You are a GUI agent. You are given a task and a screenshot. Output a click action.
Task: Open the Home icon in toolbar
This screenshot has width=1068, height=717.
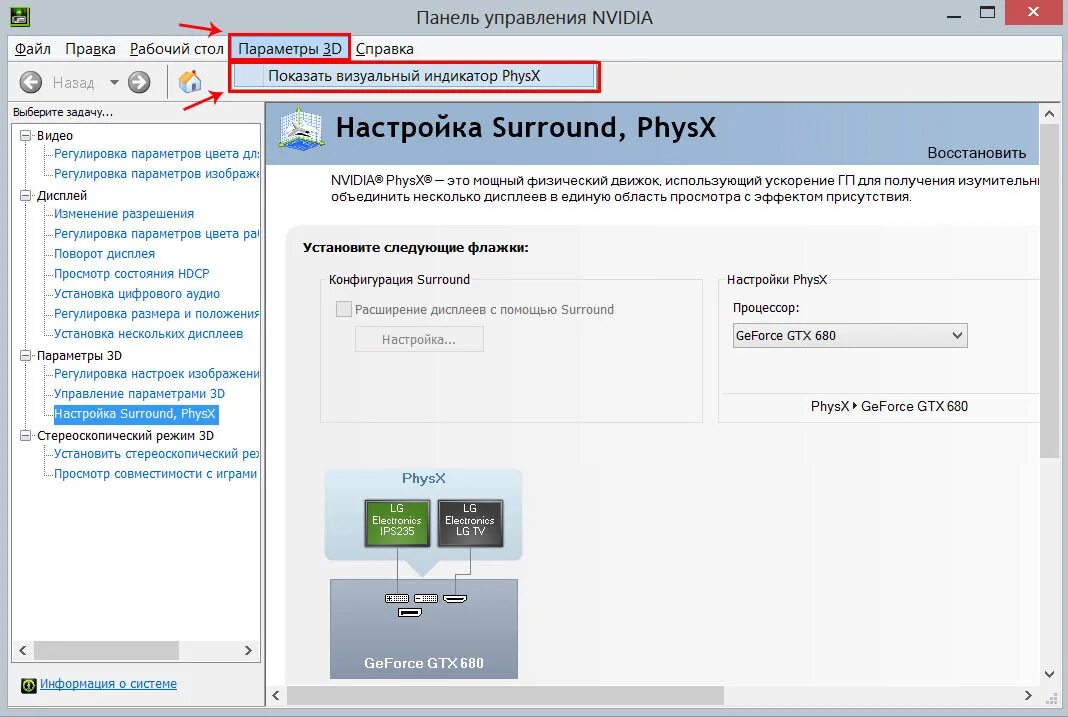pyautogui.click(x=190, y=82)
